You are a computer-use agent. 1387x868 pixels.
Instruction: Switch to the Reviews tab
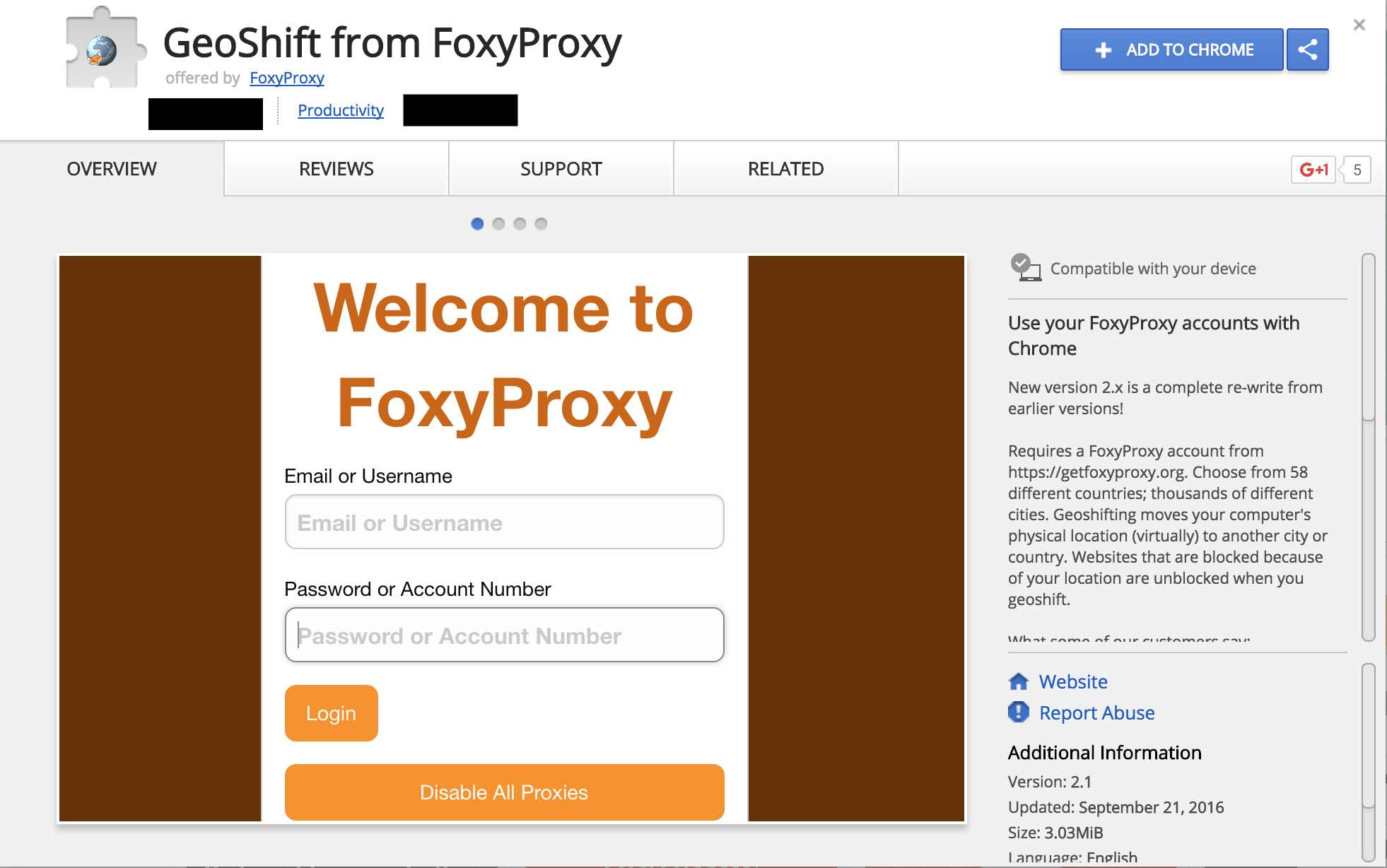point(336,167)
